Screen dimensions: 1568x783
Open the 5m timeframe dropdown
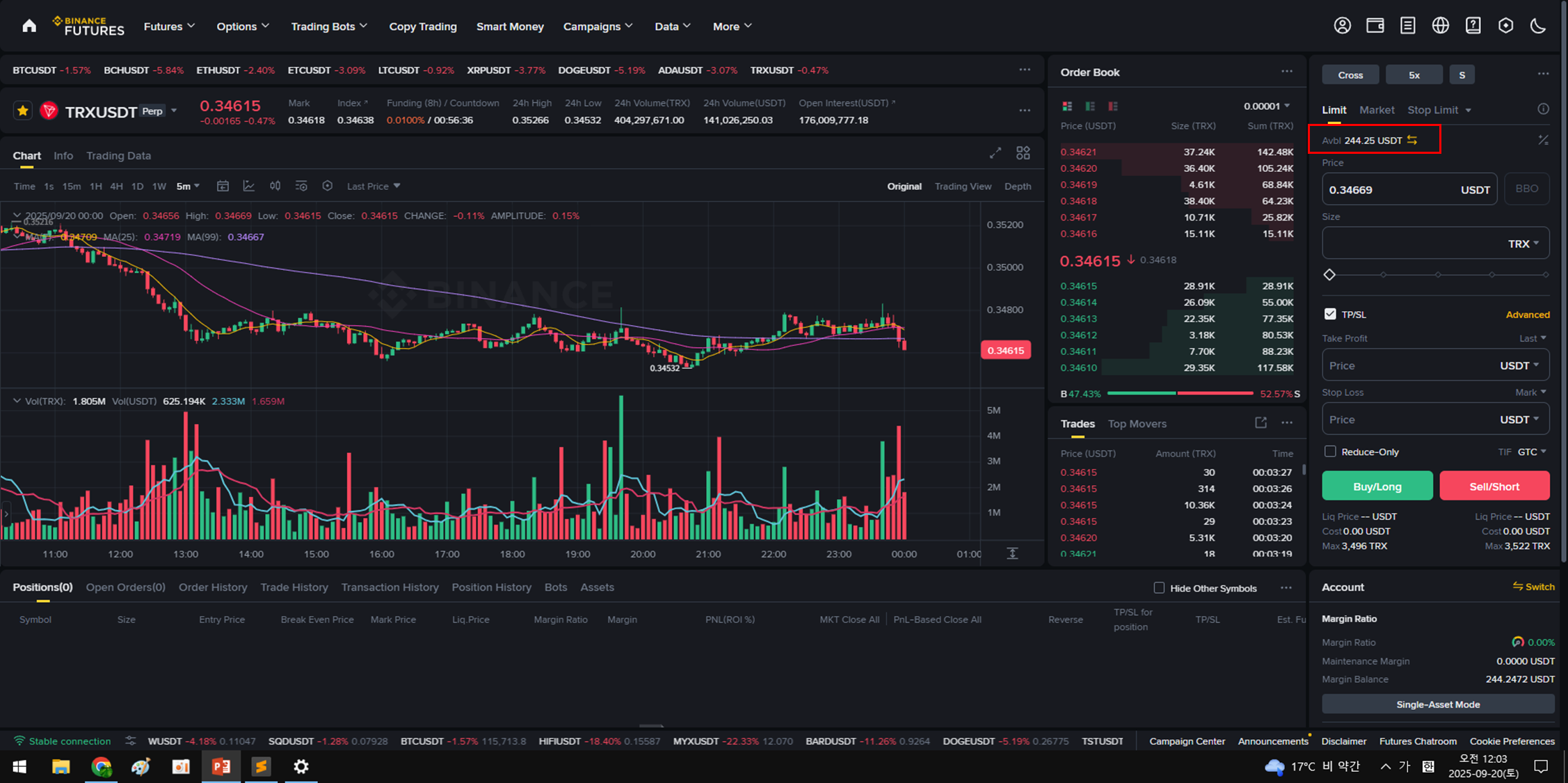[x=188, y=186]
